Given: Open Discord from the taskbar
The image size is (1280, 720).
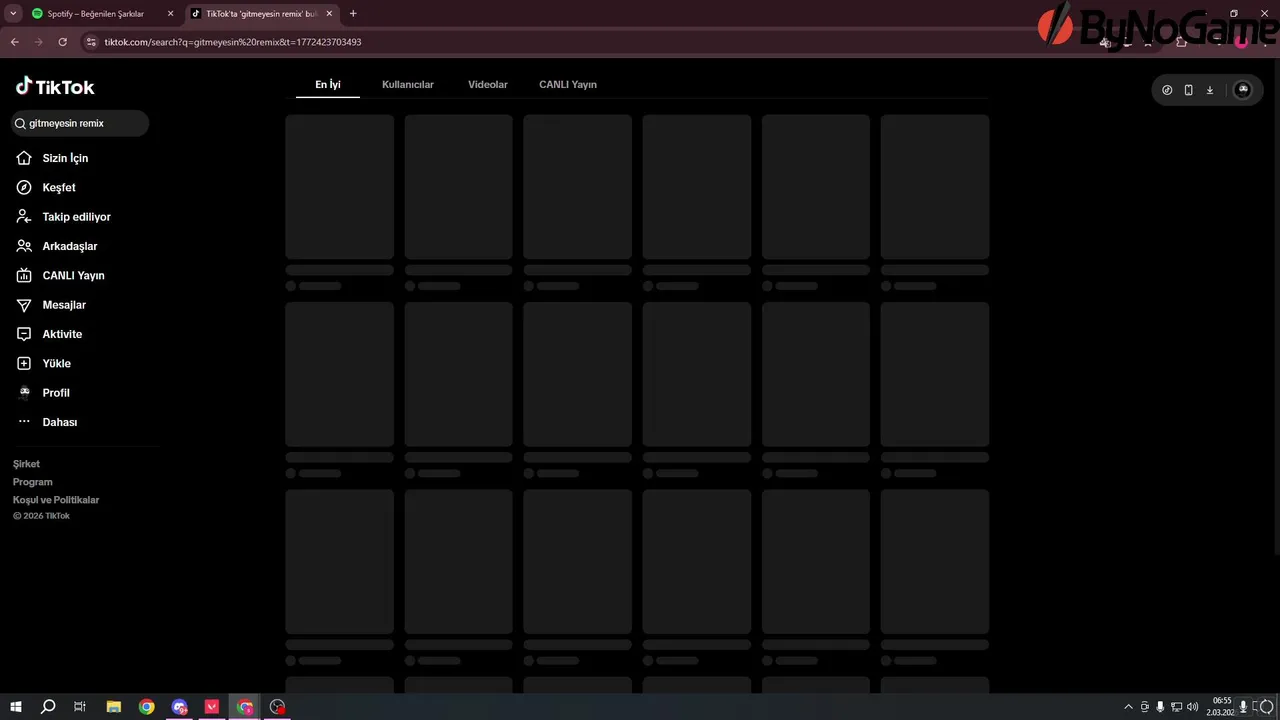Looking at the screenshot, I should click(180, 707).
